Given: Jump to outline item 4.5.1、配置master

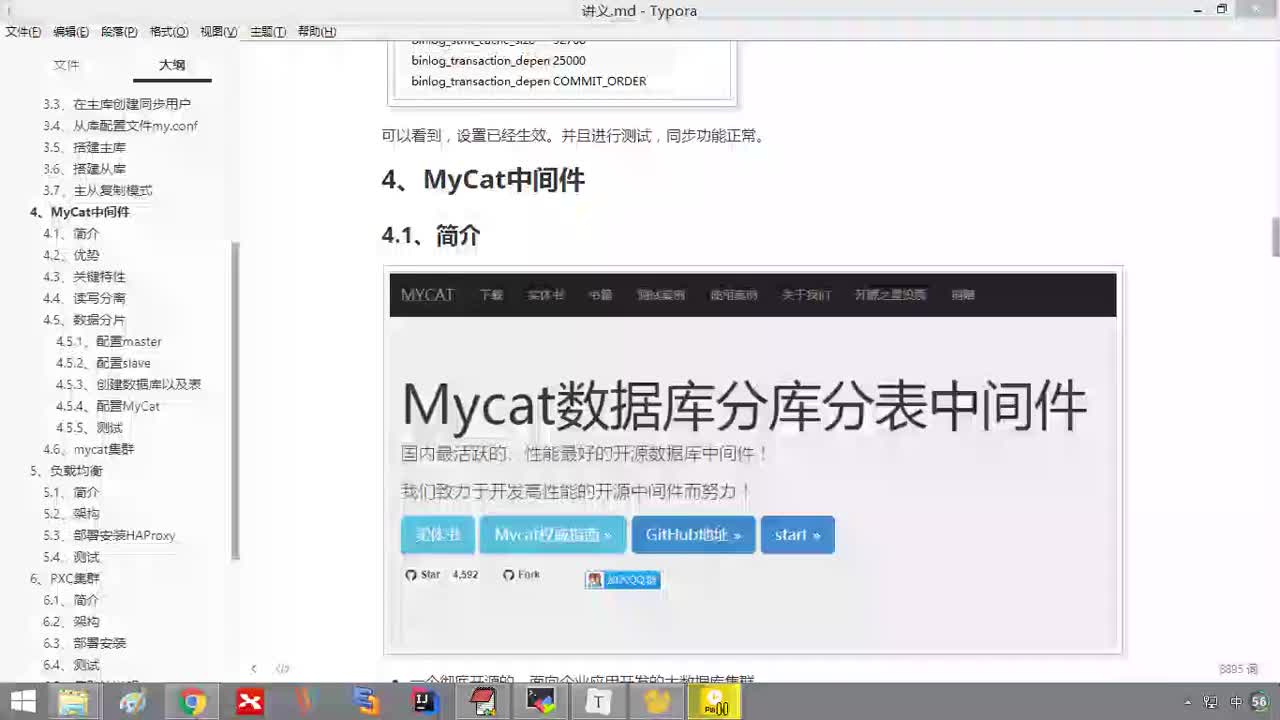Looking at the screenshot, I should (x=108, y=341).
